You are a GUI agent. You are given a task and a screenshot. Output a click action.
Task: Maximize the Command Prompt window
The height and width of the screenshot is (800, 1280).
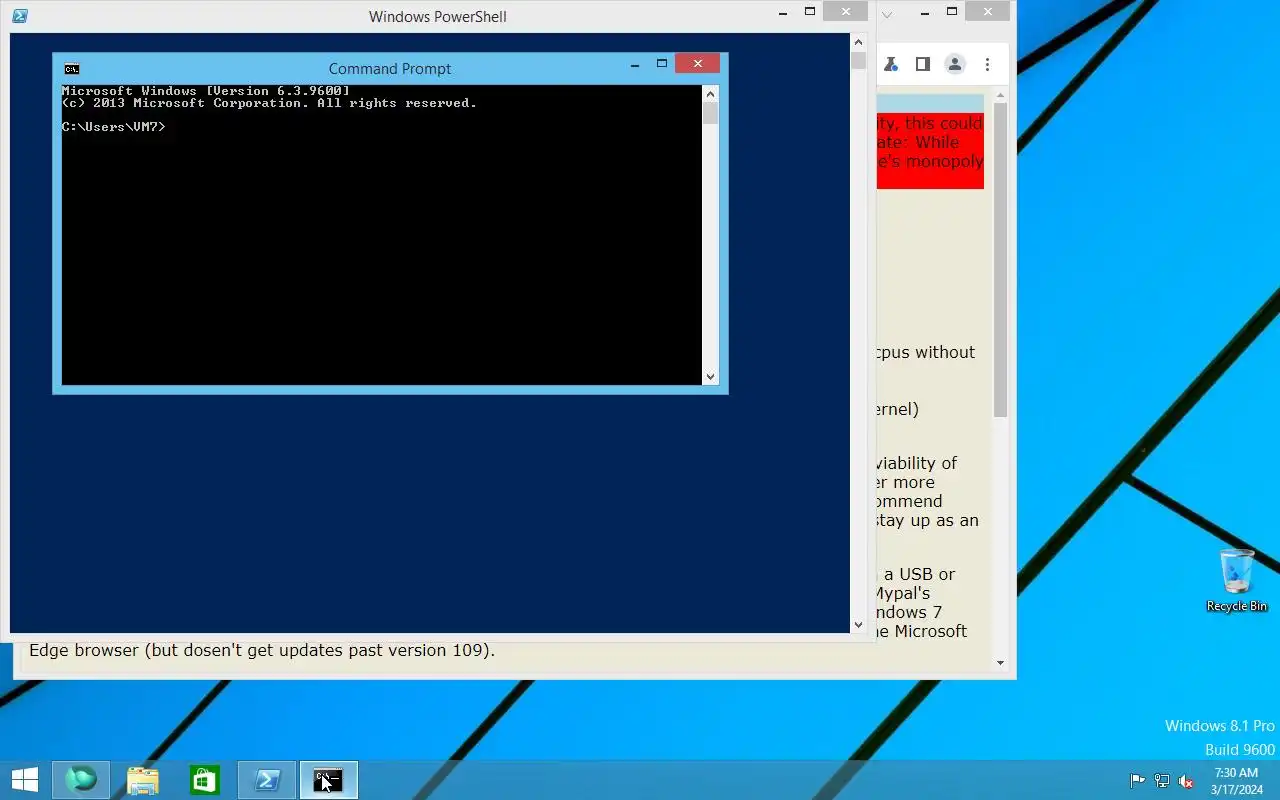coord(661,64)
